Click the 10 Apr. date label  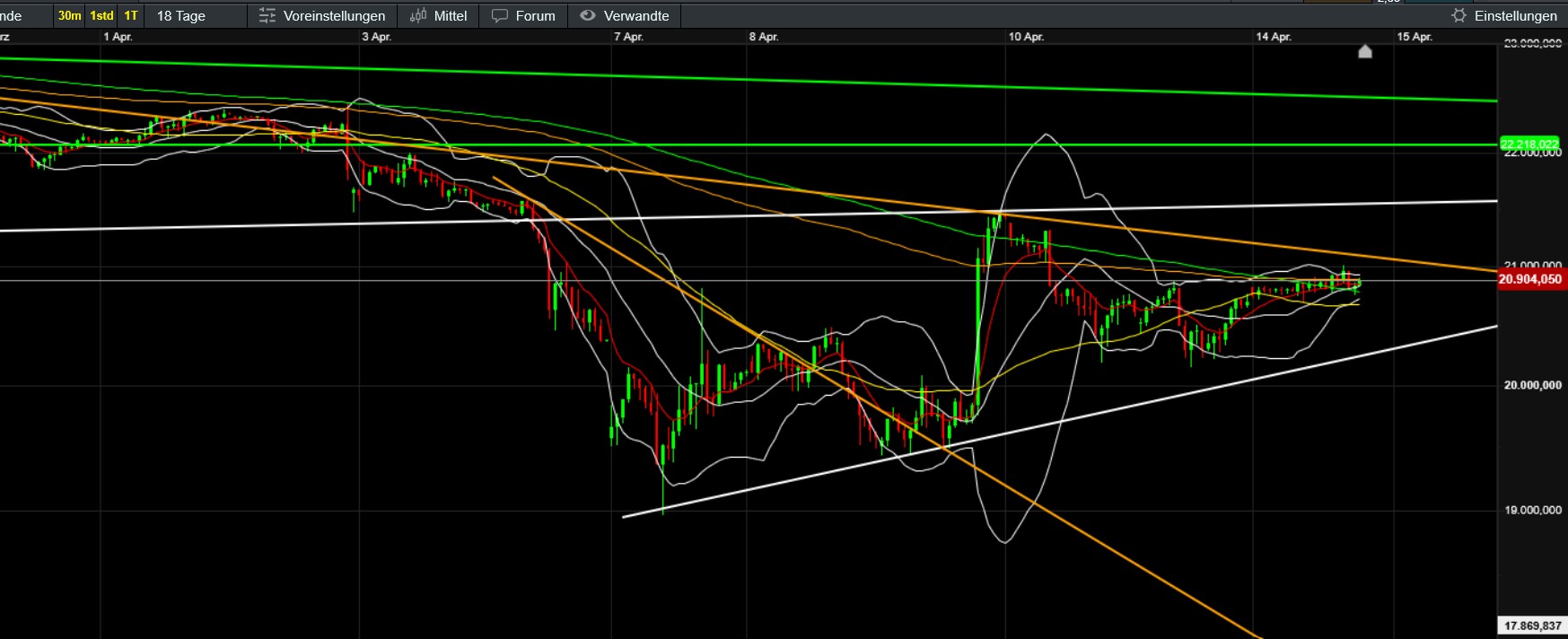[x=1026, y=37]
